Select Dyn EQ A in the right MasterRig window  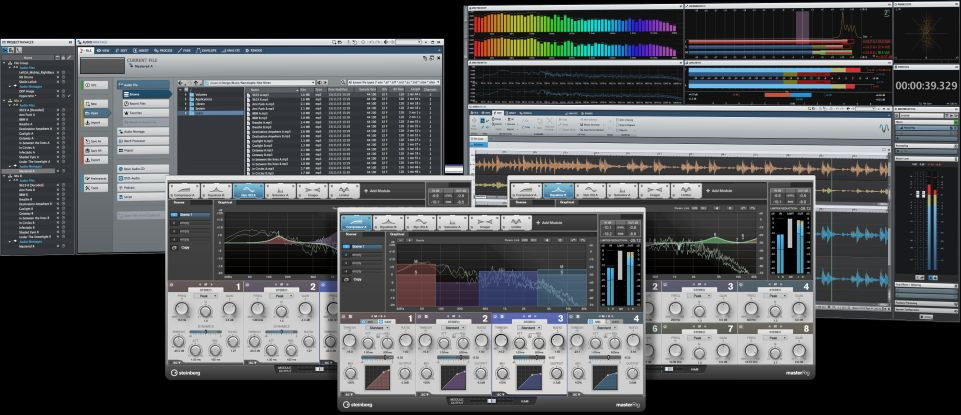coord(590,191)
